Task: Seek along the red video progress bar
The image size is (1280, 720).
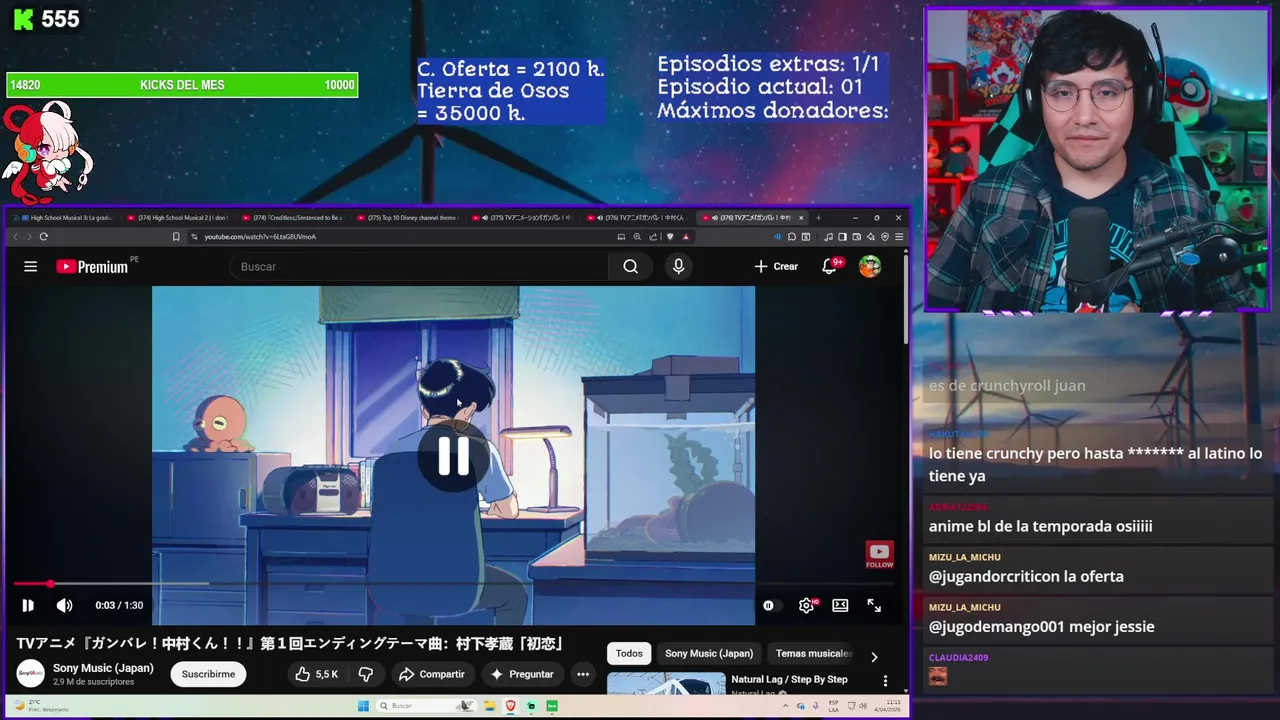Action: 453,584
